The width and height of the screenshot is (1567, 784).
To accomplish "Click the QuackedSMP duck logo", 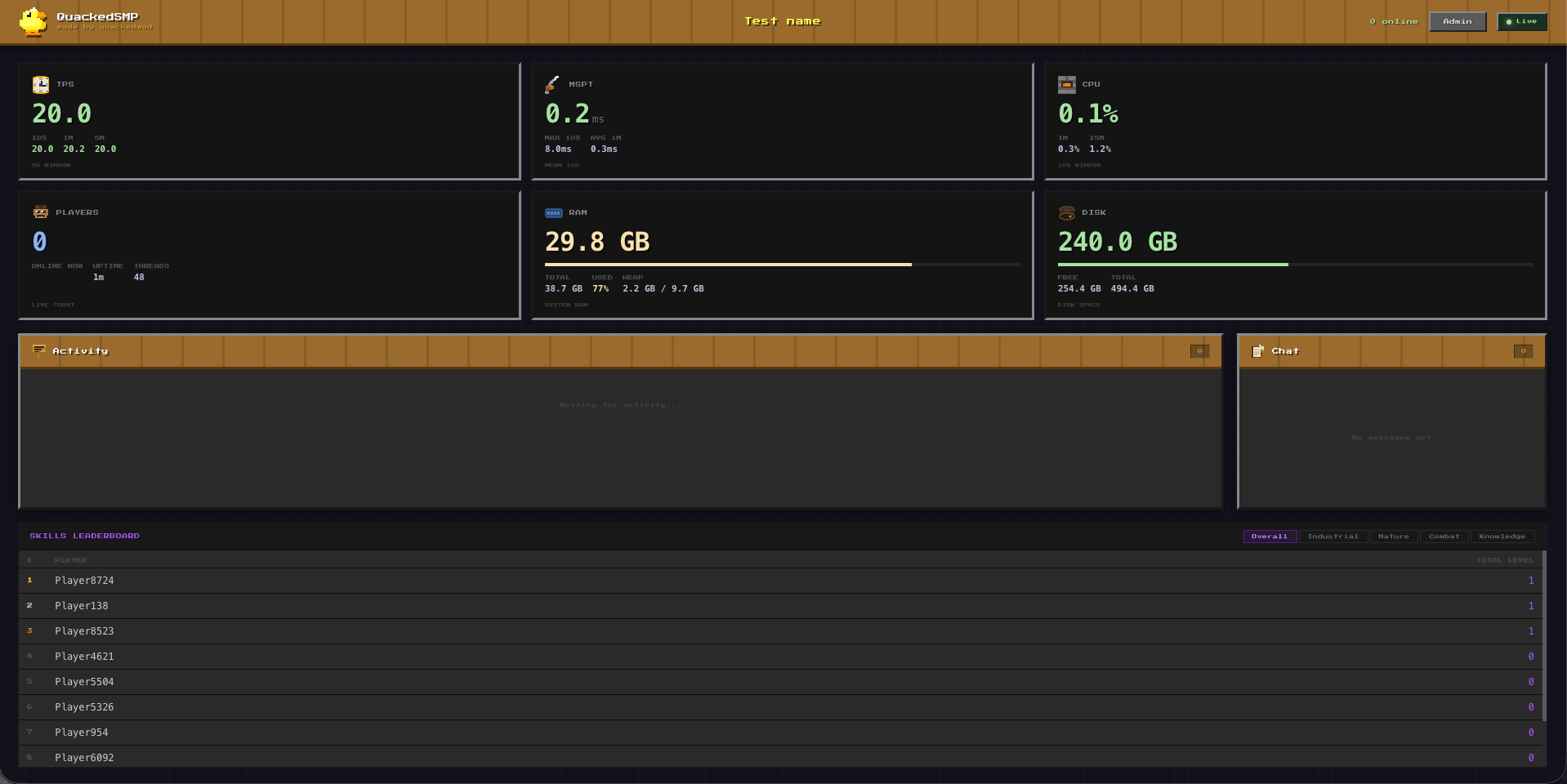I will coord(33,21).
